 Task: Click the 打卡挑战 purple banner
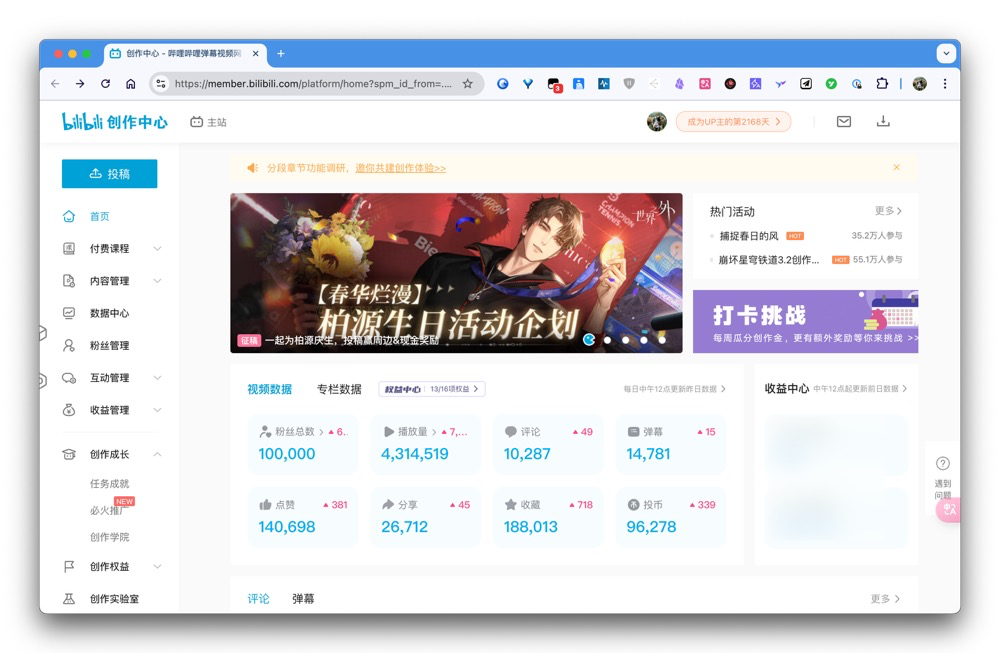tap(805, 321)
